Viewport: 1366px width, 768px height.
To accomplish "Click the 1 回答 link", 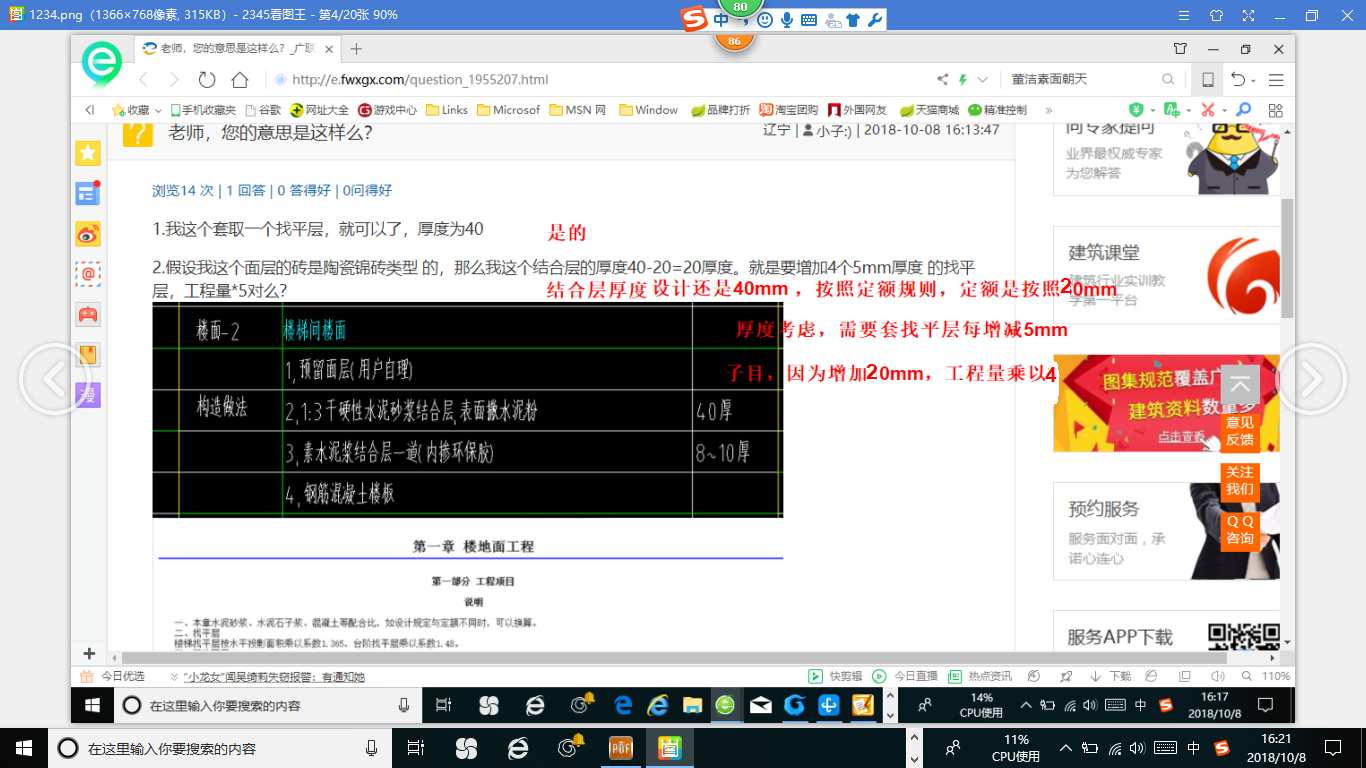I will pyautogui.click(x=245, y=190).
